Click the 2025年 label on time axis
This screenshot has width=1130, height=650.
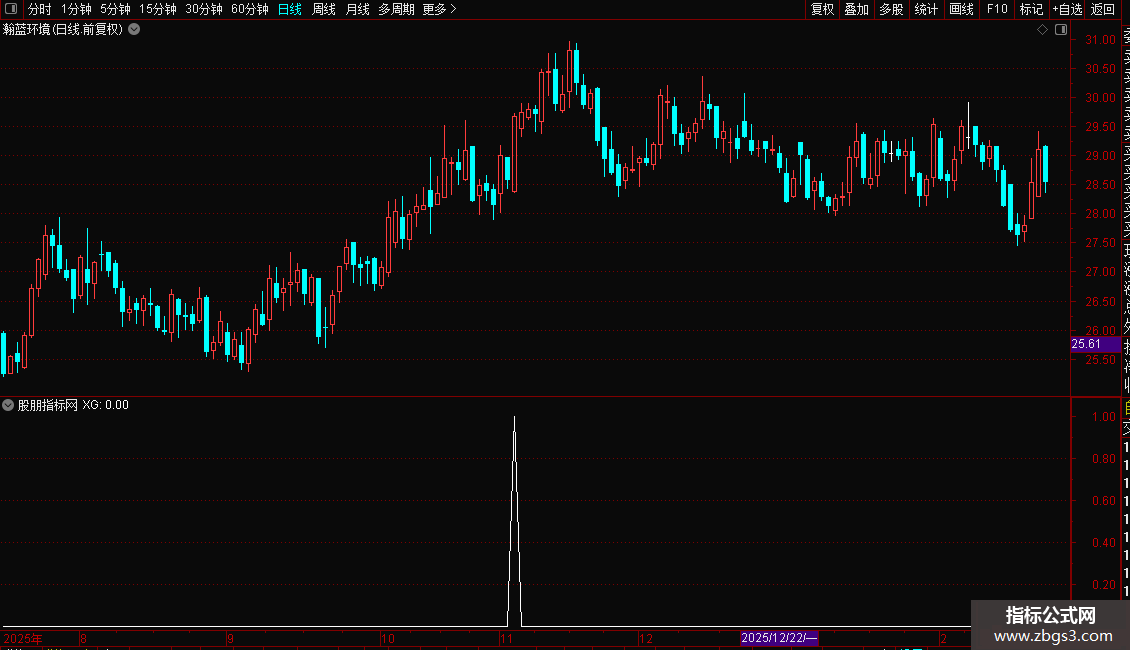click(23, 638)
